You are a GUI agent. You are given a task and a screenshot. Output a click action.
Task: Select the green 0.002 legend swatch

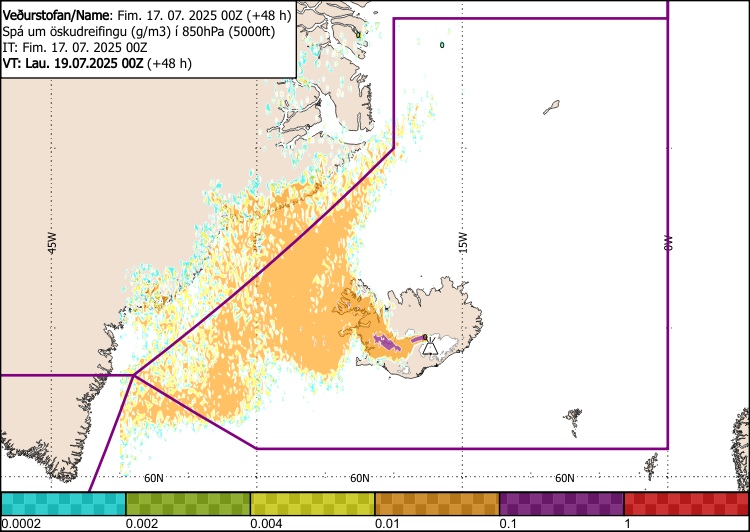click(x=188, y=504)
